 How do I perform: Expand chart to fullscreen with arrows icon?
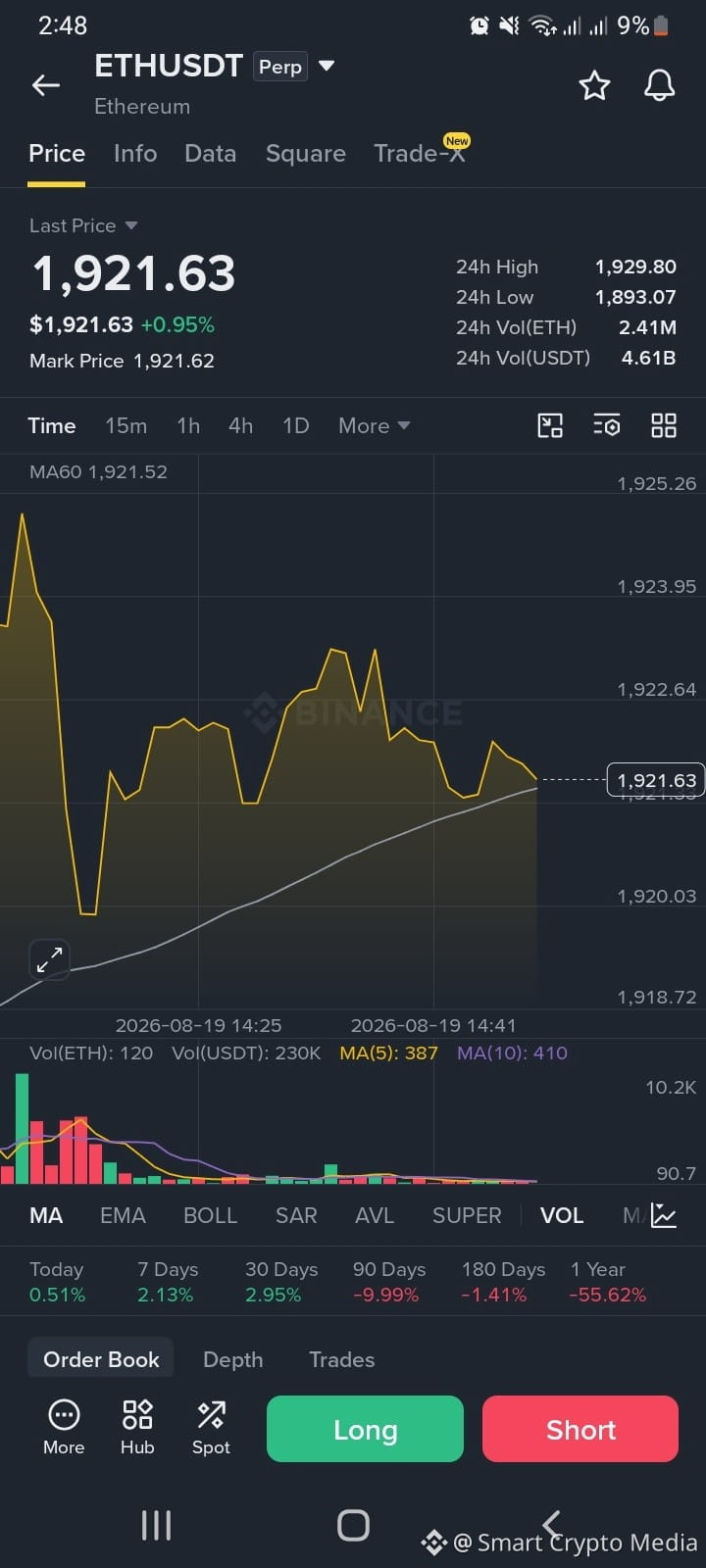[49, 959]
